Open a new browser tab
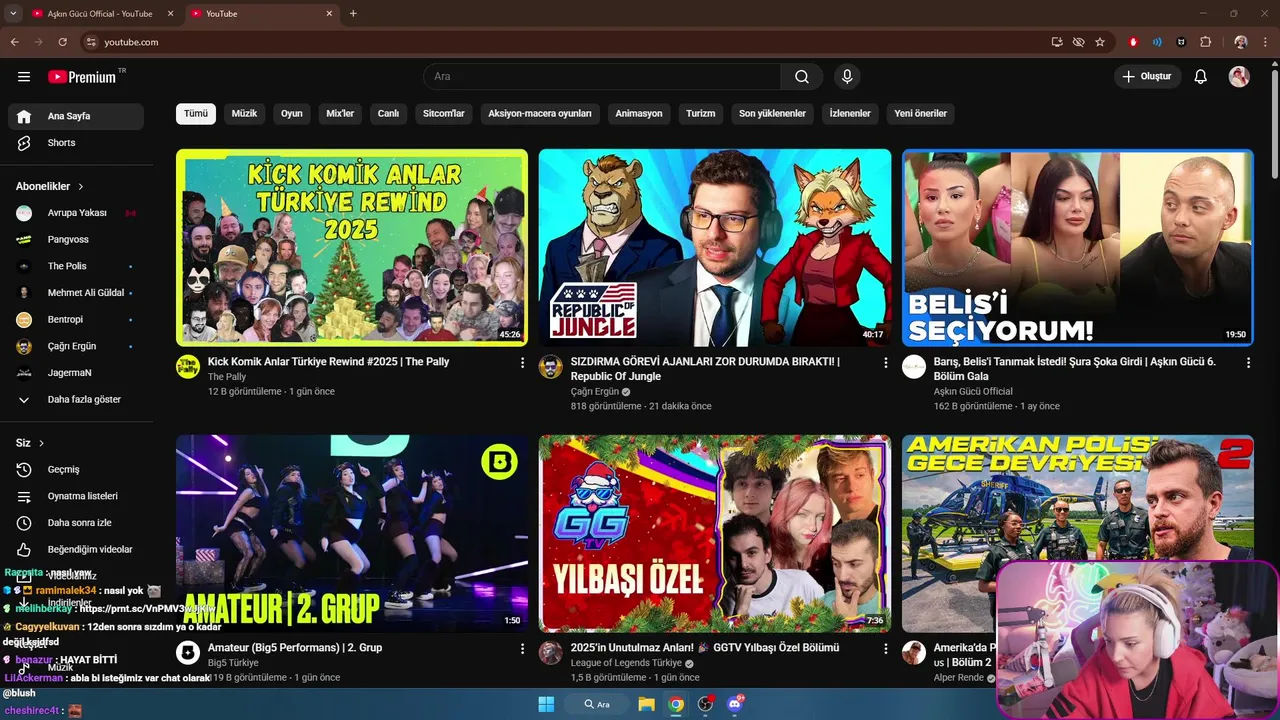Screen dimensions: 1280x720 coord(353,14)
